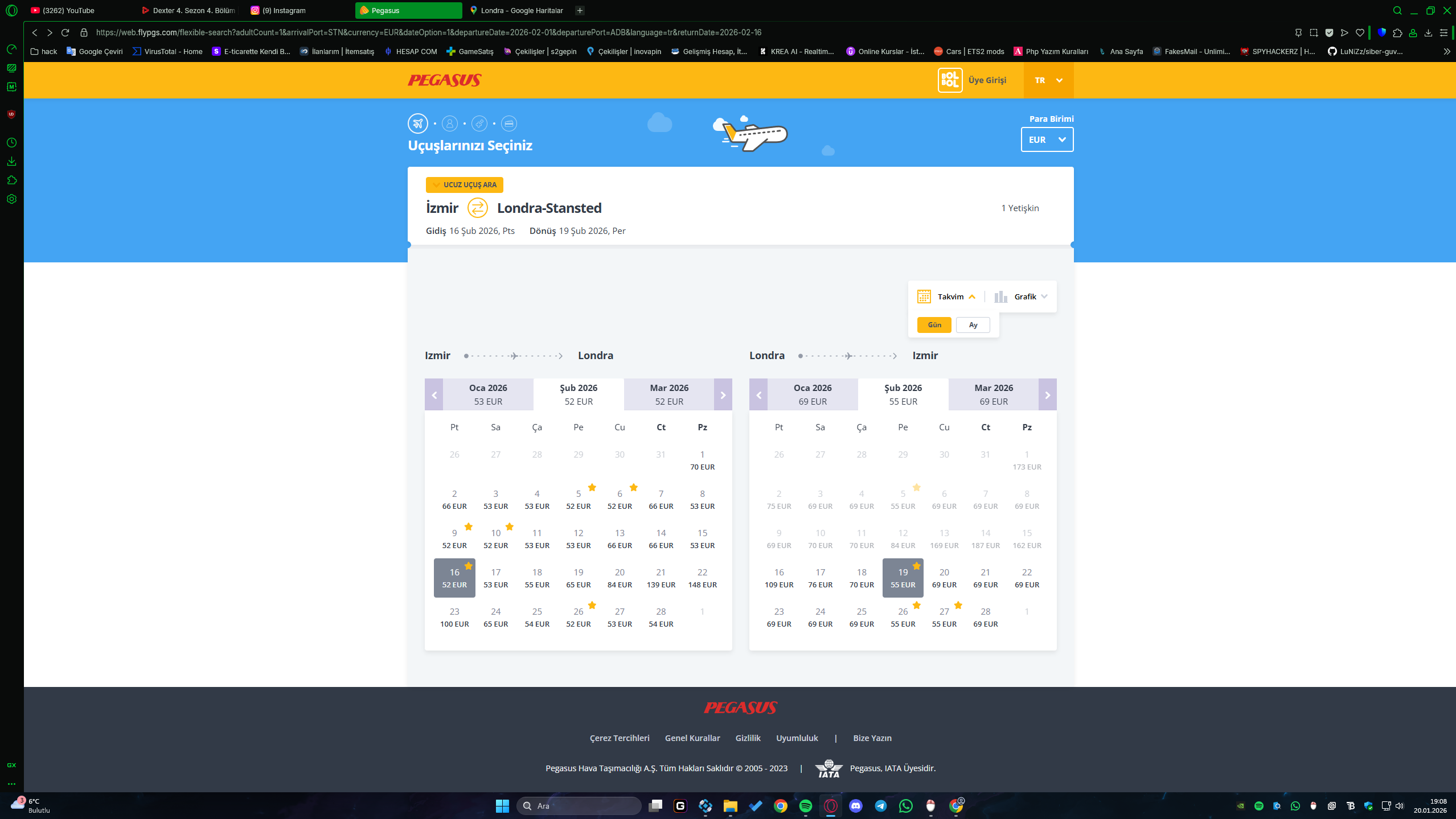Open Gizlilik footer link
Viewport: 1456px width, 819px height.
pos(748,738)
